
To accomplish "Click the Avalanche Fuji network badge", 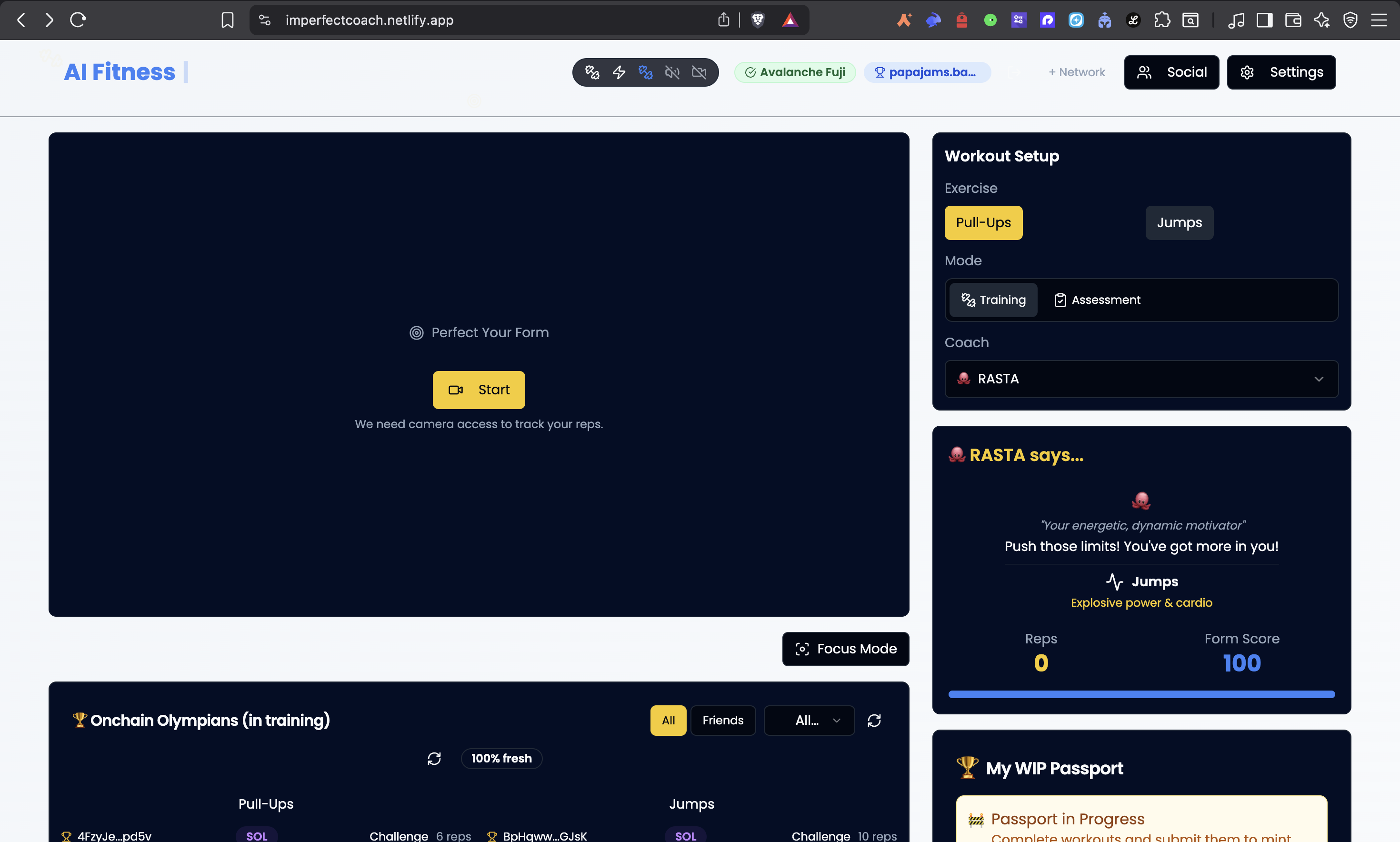I will pyautogui.click(x=795, y=72).
